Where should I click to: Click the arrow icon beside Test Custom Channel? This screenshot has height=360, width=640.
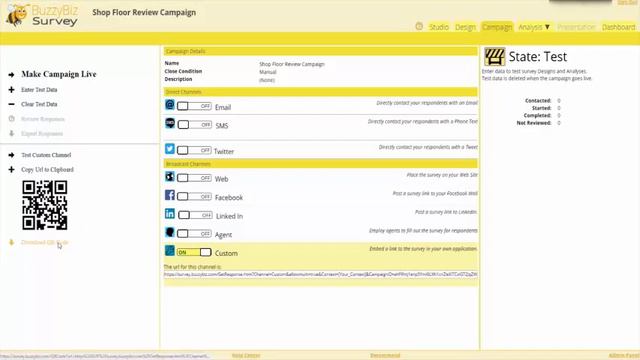tap(11, 155)
